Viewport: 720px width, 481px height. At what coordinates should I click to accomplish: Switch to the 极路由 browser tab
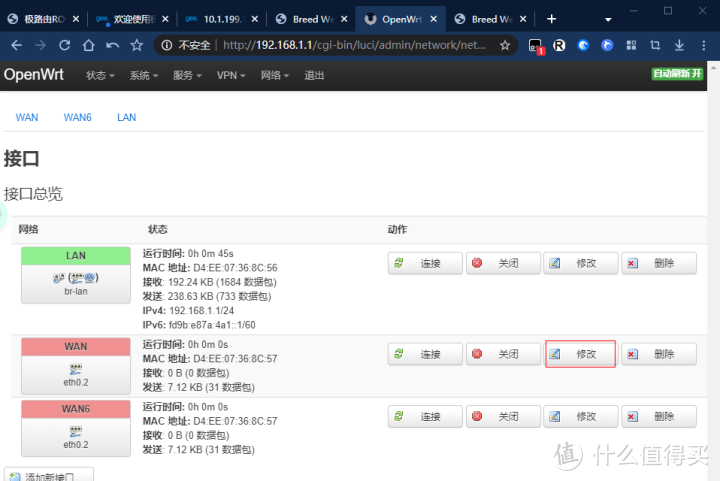coord(44,19)
